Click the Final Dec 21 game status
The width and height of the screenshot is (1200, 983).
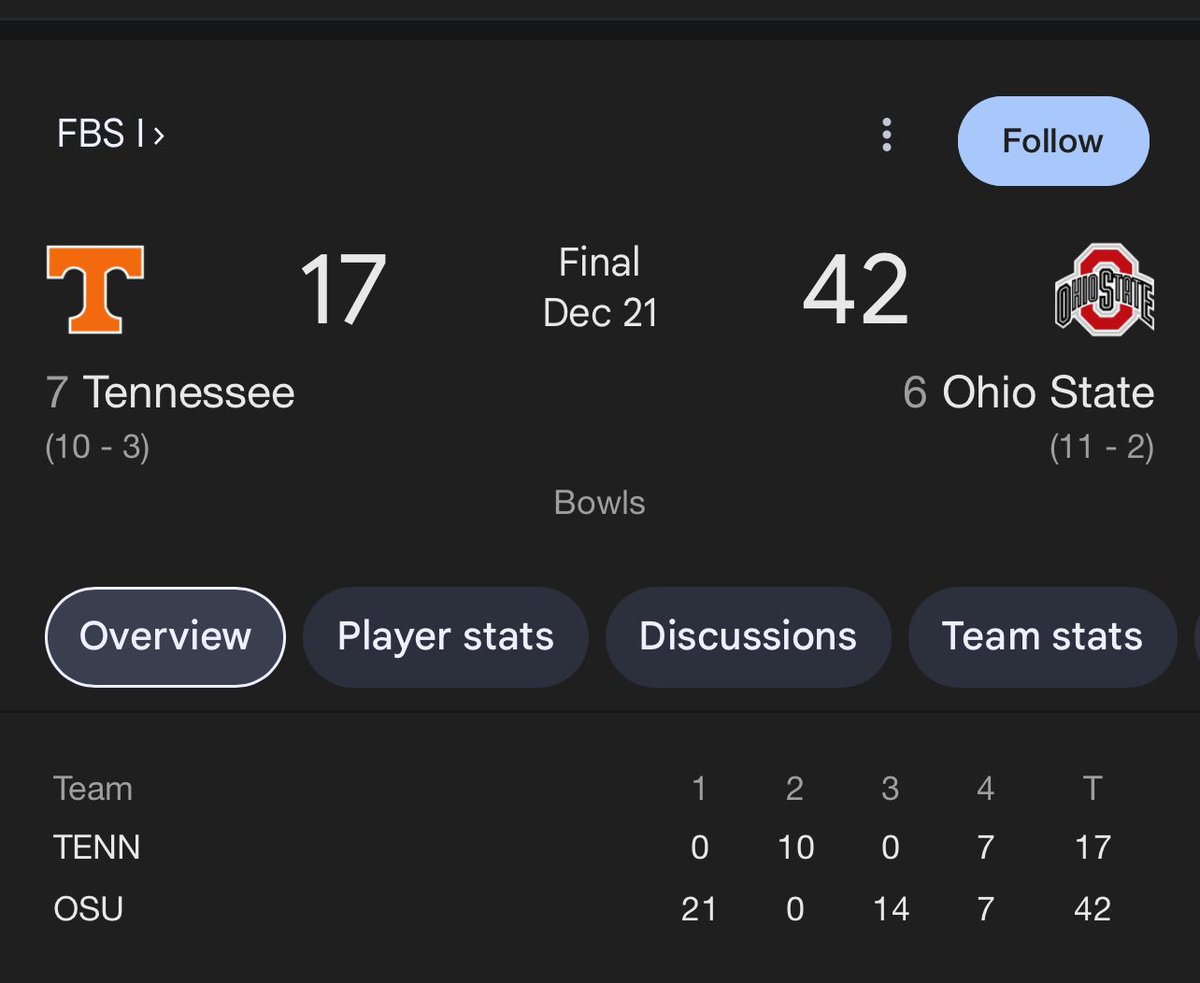point(600,288)
